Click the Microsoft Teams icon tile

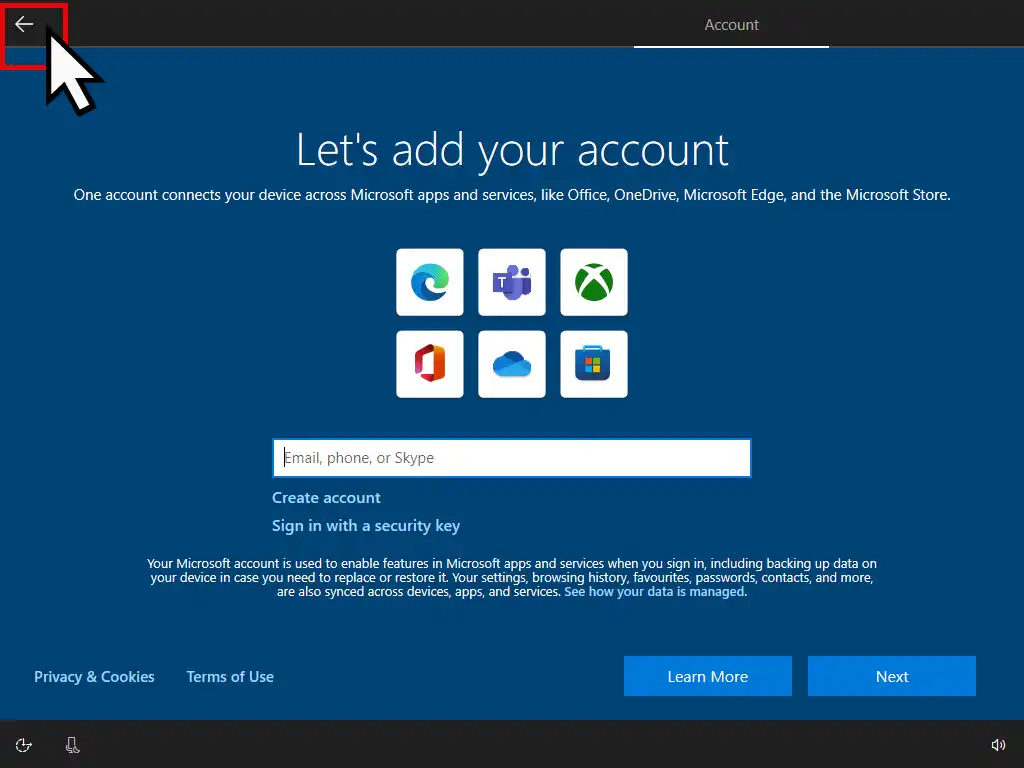pos(512,282)
